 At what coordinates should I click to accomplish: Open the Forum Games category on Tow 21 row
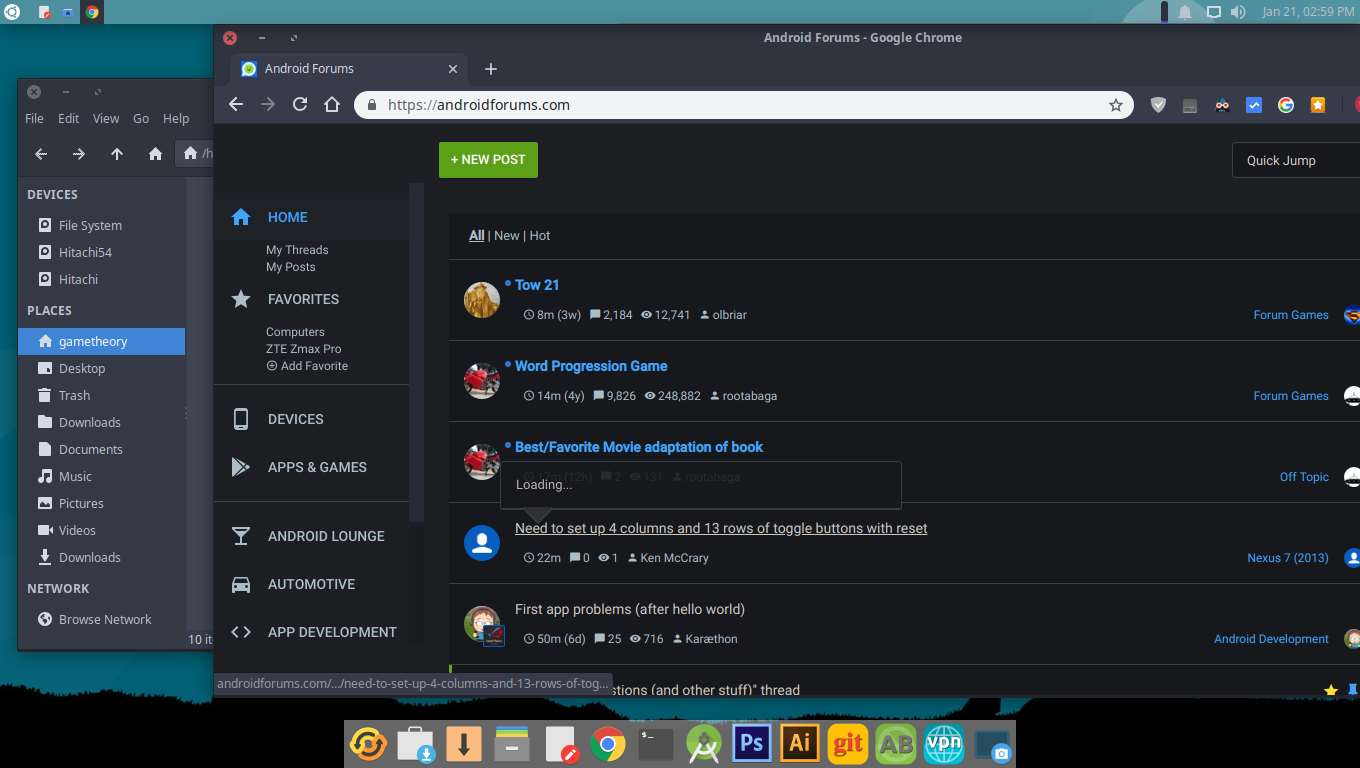[1291, 315]
